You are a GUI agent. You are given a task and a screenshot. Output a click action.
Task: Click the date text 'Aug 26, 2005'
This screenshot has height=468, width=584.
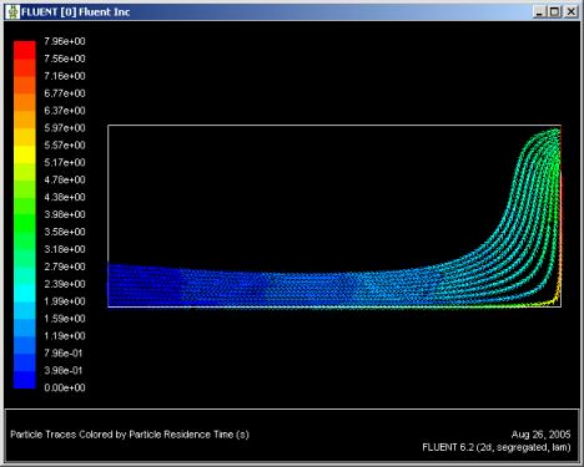(541, 434)
